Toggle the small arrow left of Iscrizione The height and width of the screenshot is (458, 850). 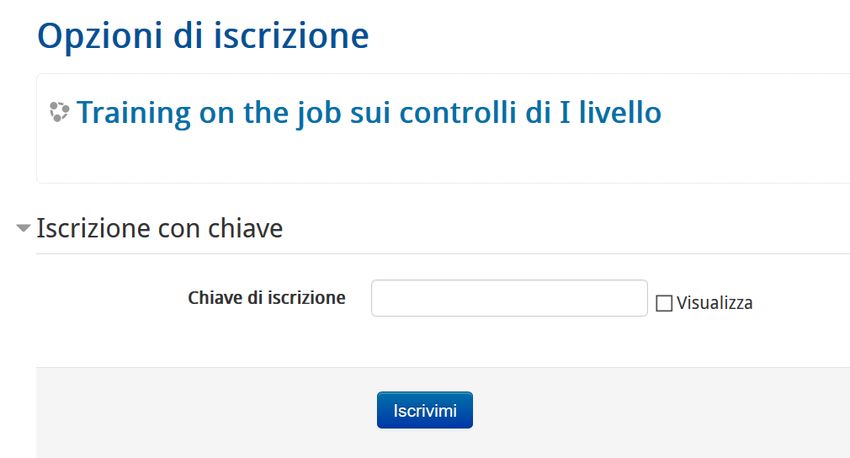23,228
